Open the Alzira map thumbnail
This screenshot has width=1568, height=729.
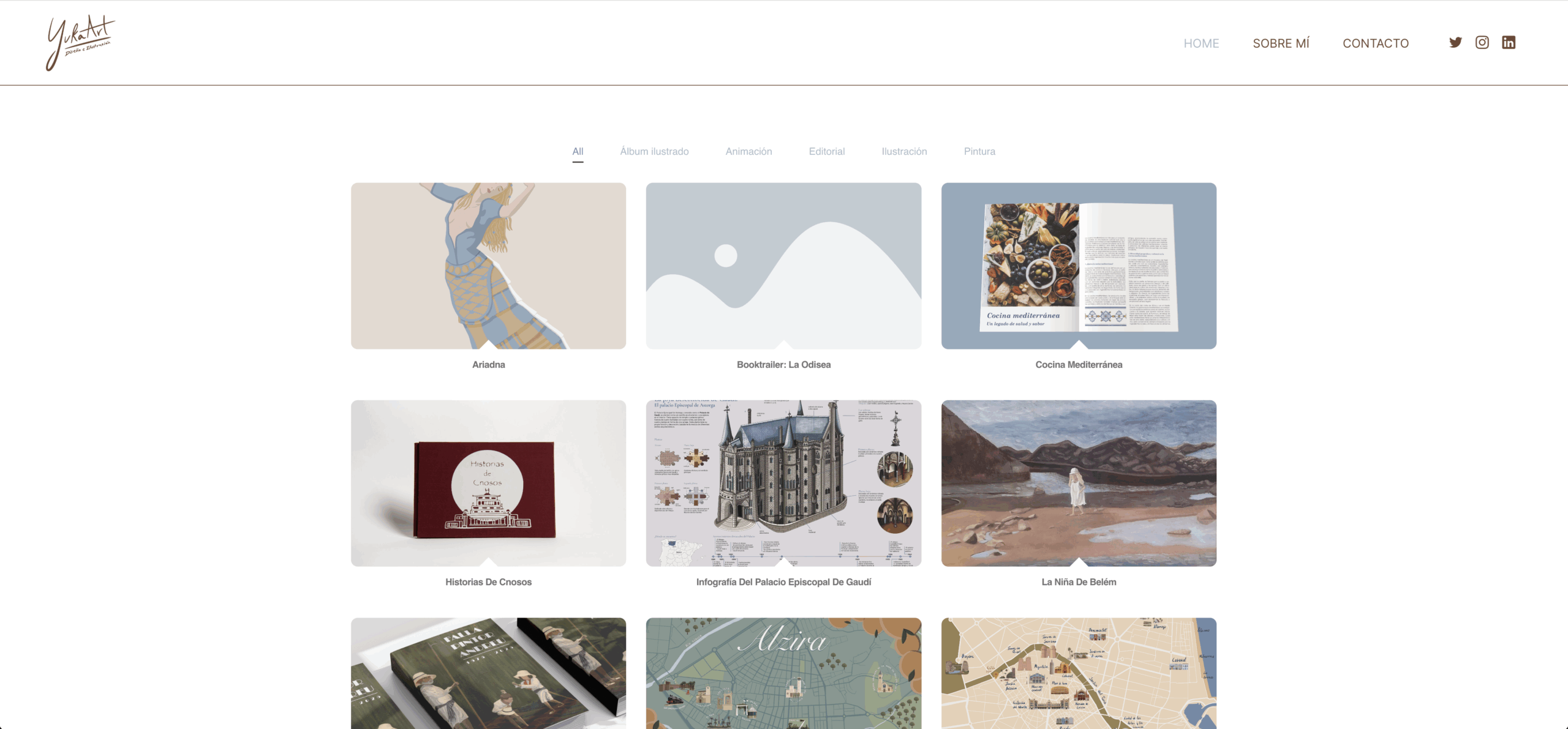783,673
